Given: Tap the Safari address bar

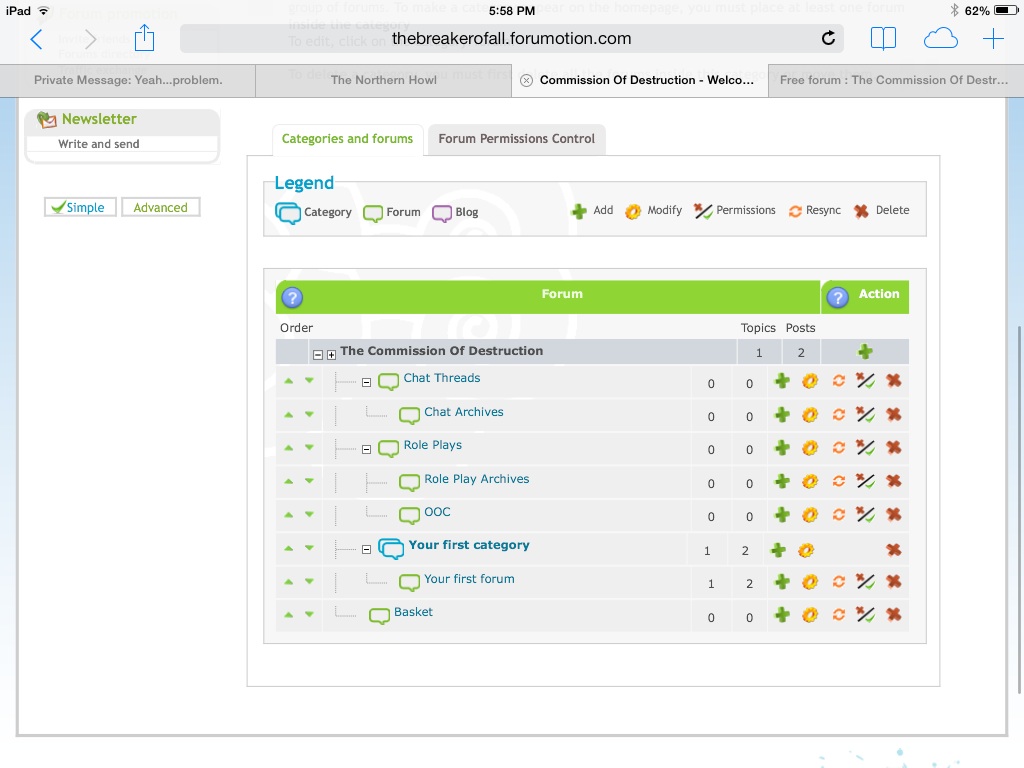Looking at the screenshot, I should (511, 39).
